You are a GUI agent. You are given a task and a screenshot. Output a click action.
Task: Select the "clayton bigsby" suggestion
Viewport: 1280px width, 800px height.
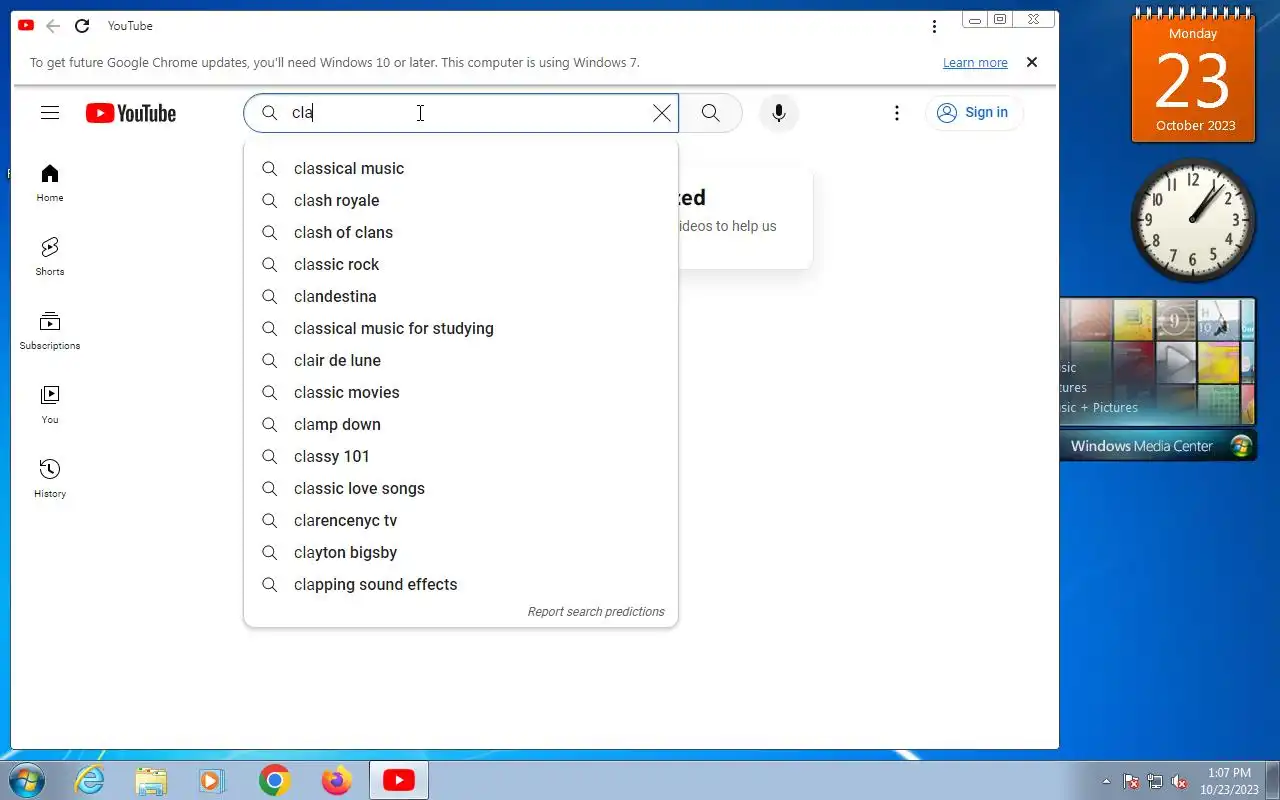click(461, 552)
